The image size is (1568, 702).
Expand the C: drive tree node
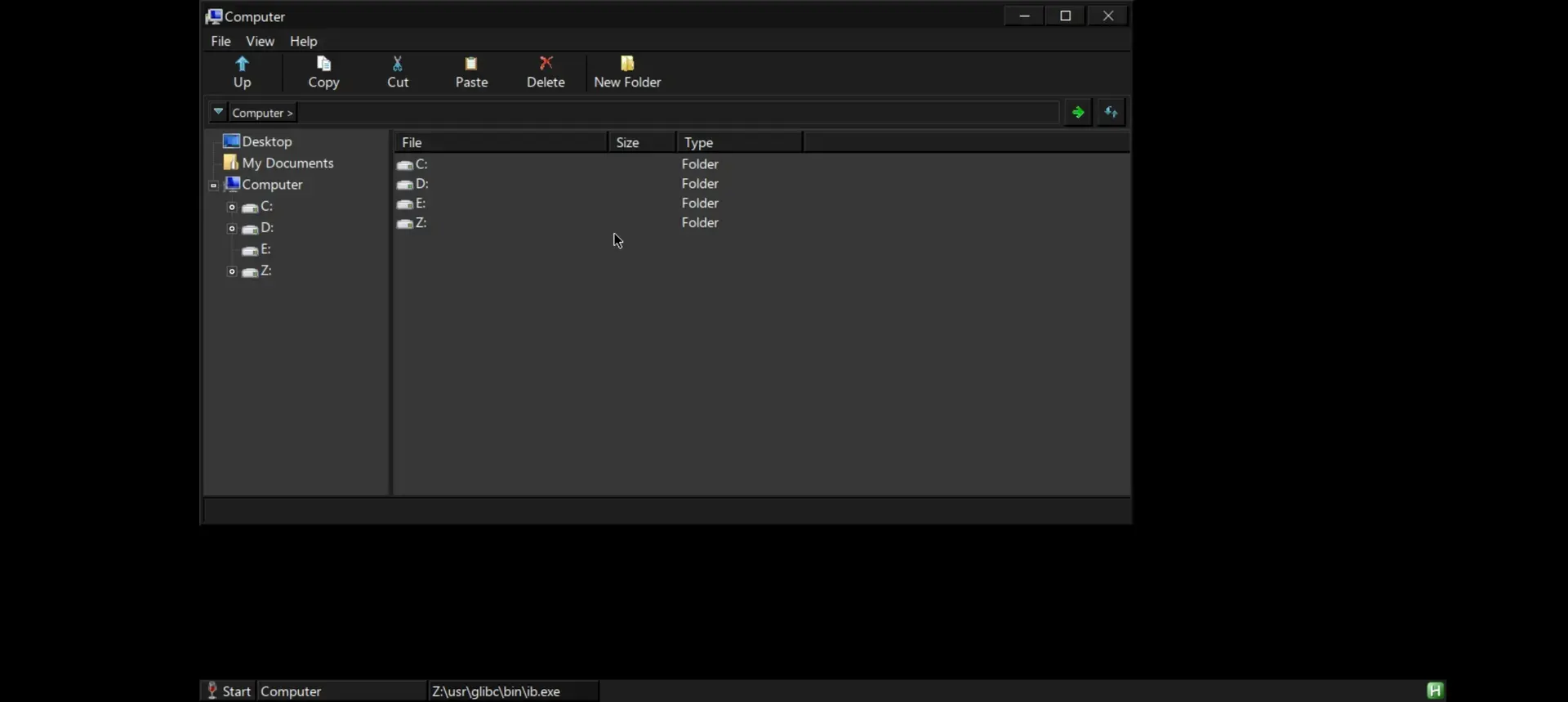[232, 207]
